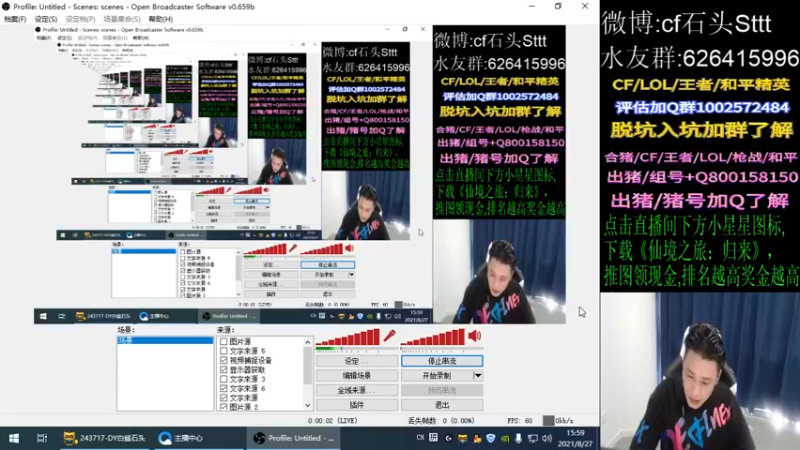Screen dimensions: 800x450
Task: Click sources list scroll-down arrow
Action: [308, 405]
